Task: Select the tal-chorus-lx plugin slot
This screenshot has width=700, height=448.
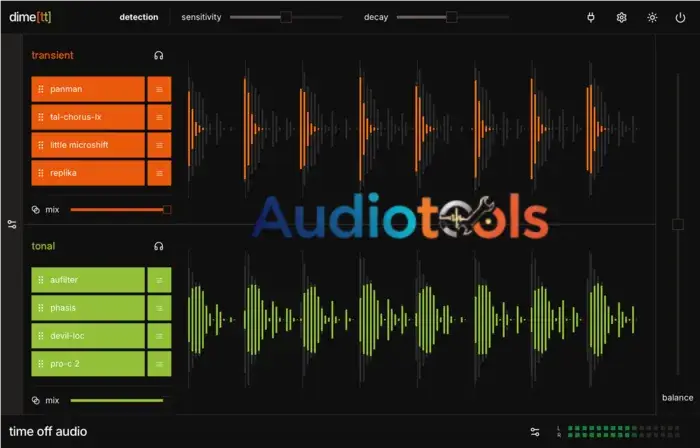Action: tap(88, 117)
